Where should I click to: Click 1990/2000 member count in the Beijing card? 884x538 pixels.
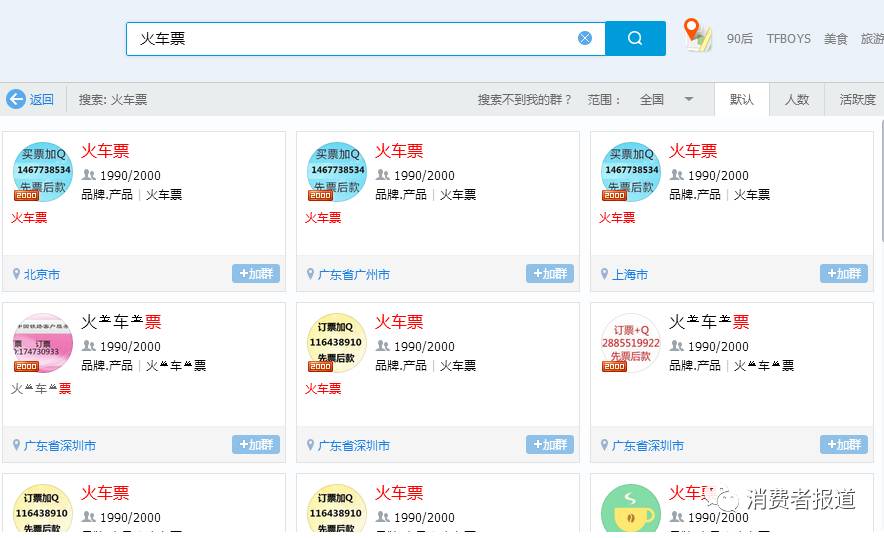pyautogui.click(x=130, y=175)
